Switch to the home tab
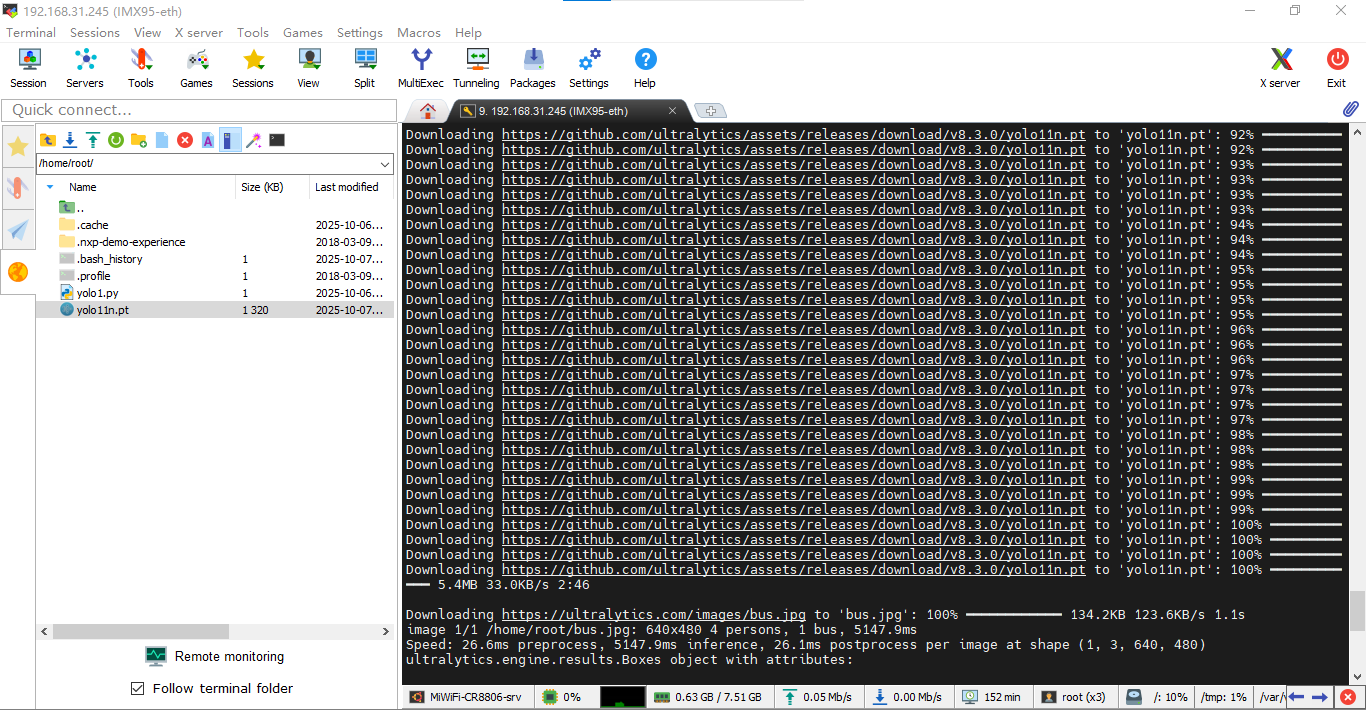 tap(428, 110)
